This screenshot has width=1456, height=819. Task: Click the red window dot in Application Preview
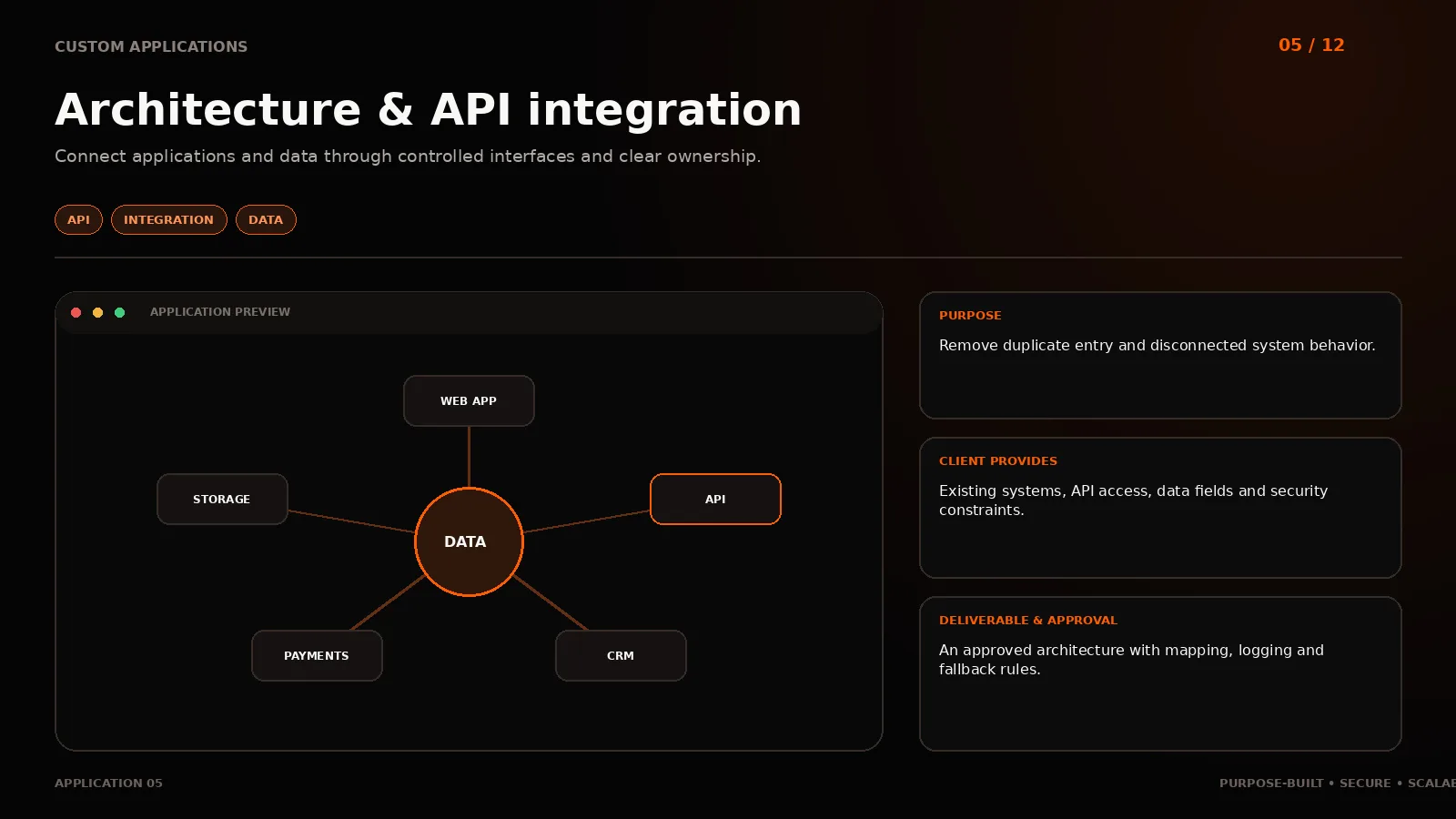pyautogui.click(x=76, y=312)
